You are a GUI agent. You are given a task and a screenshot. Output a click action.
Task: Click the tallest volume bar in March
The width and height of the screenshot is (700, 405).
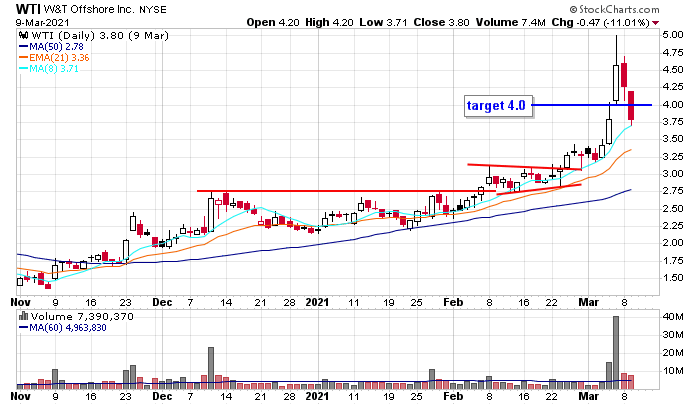pyautogui.click(x=616, y=353)
